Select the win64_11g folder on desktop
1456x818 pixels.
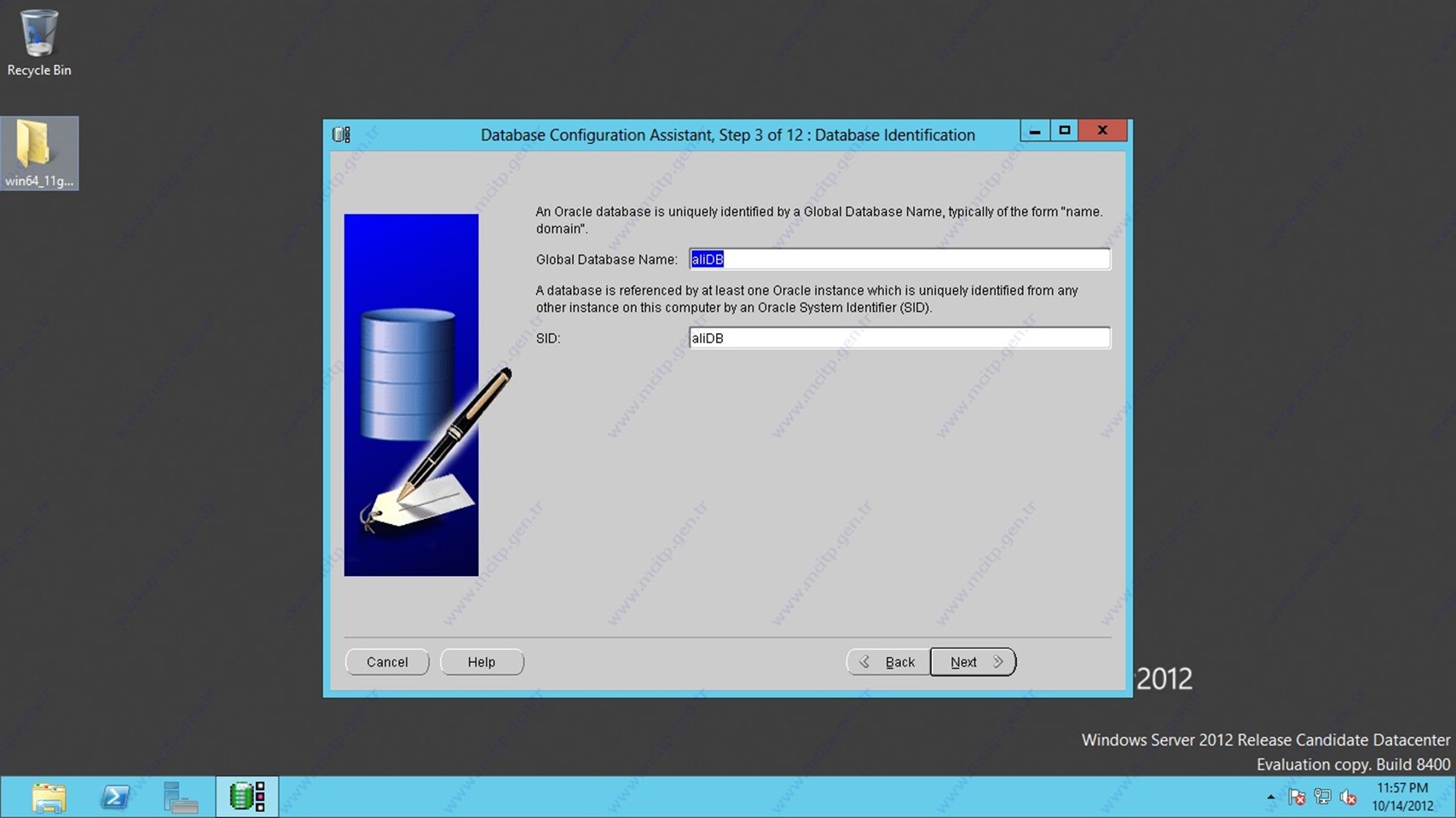click(39, 153)
